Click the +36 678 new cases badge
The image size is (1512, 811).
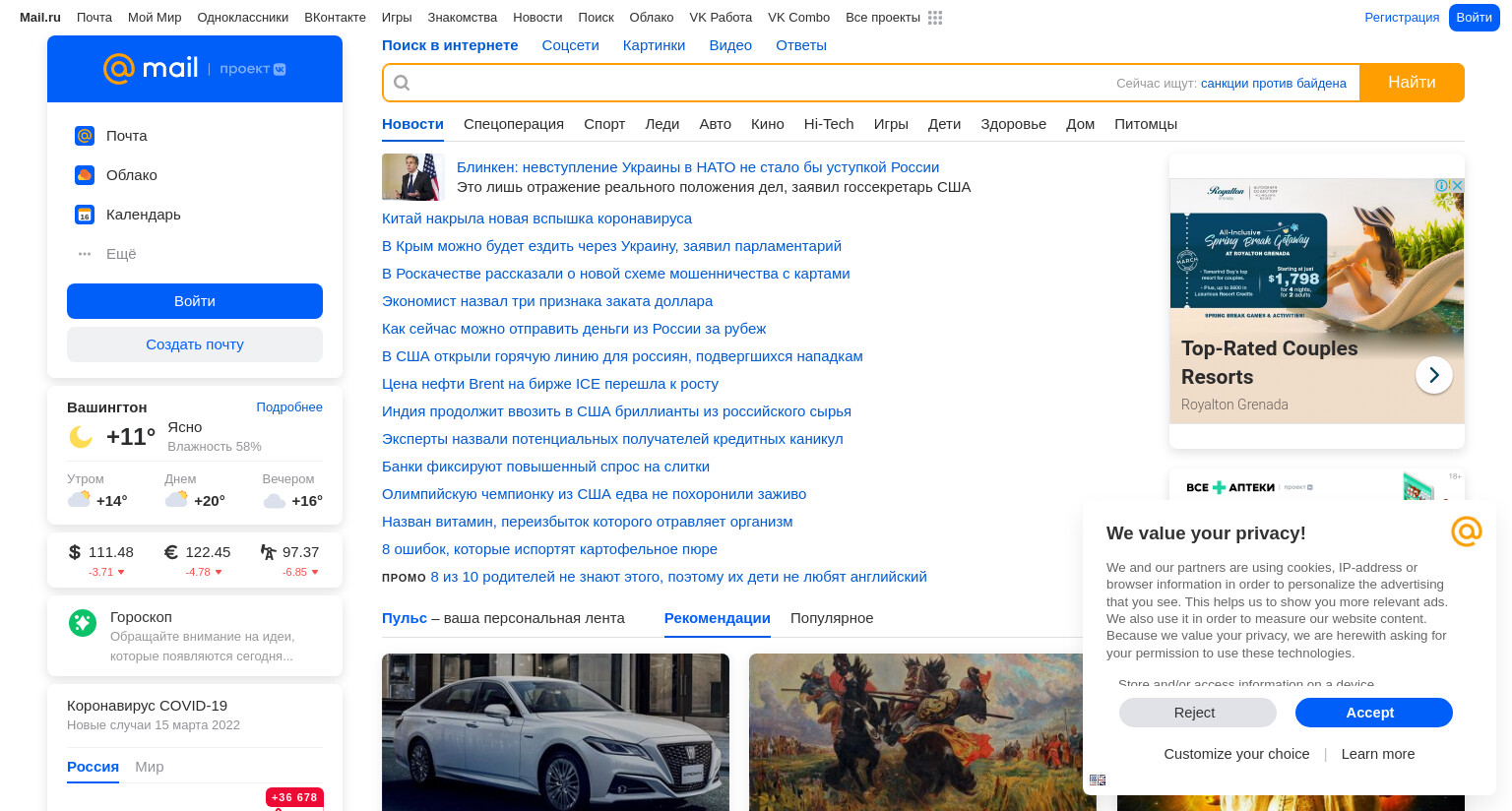pos(294,797)
